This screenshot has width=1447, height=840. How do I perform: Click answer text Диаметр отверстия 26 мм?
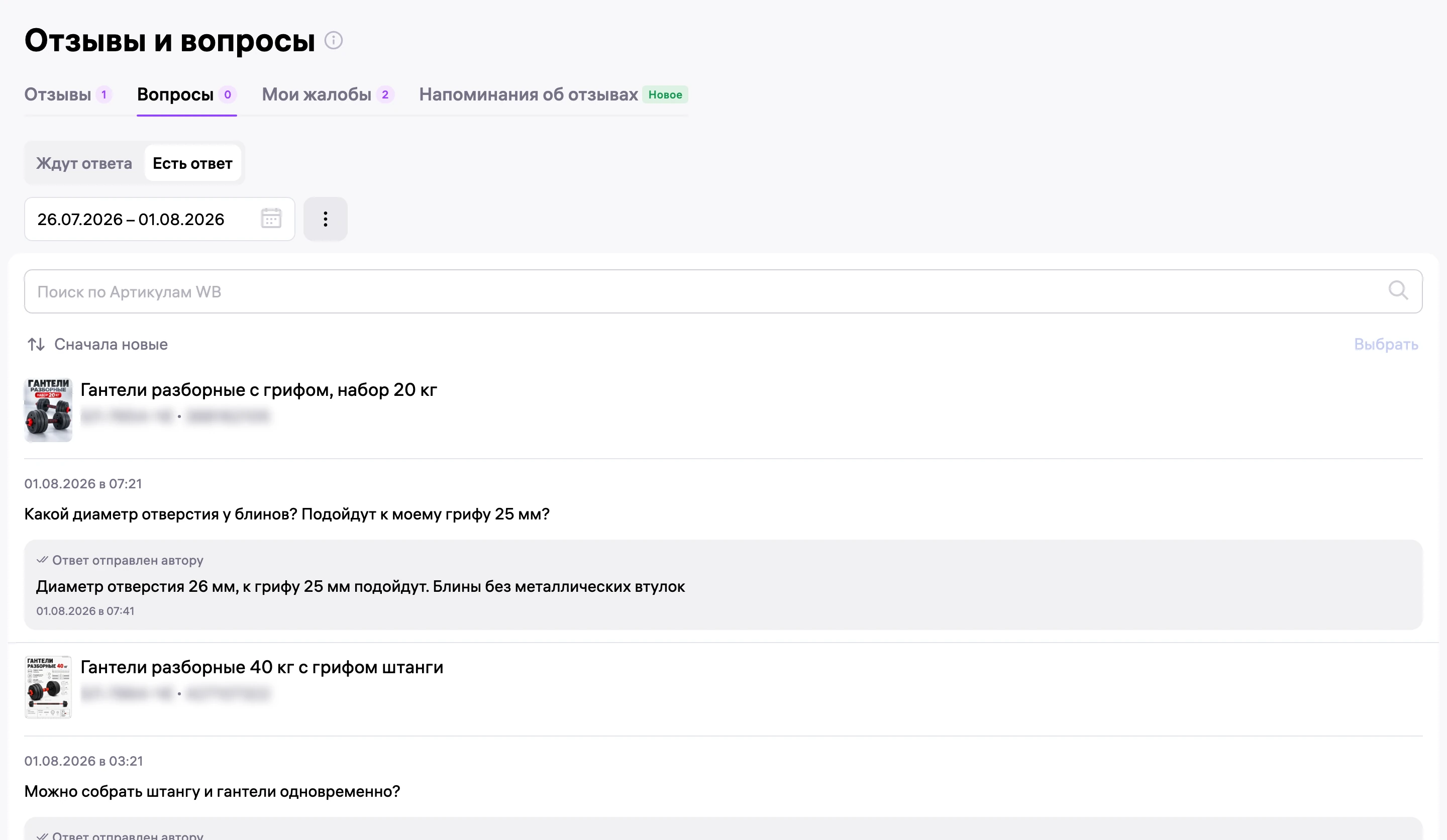[360, 586]
